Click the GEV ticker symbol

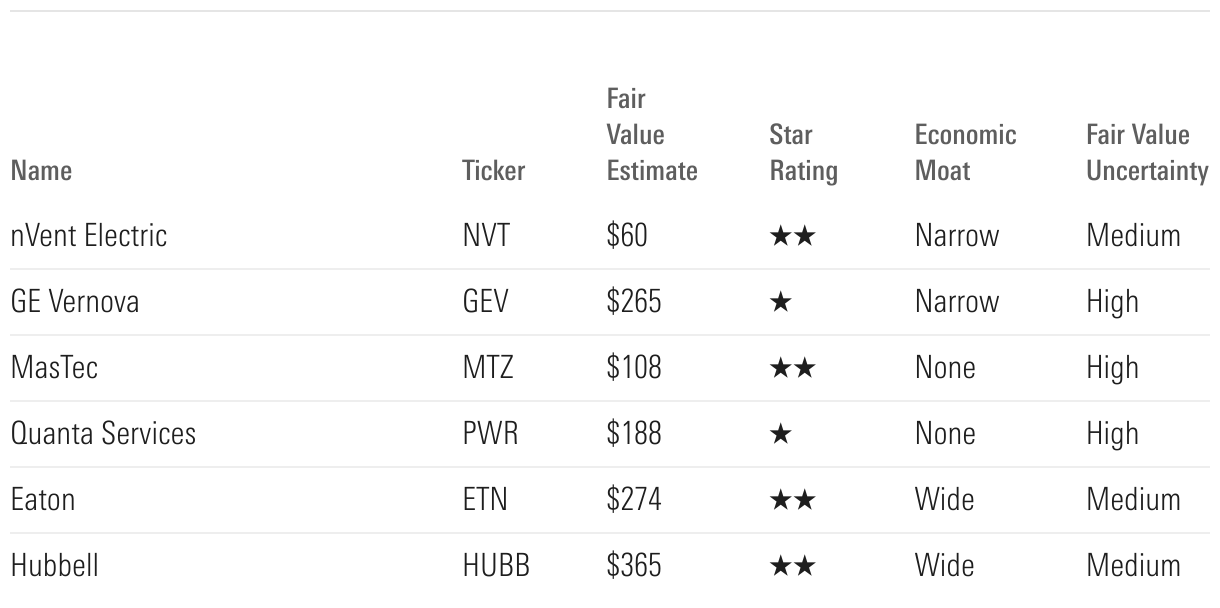(487, 302)
